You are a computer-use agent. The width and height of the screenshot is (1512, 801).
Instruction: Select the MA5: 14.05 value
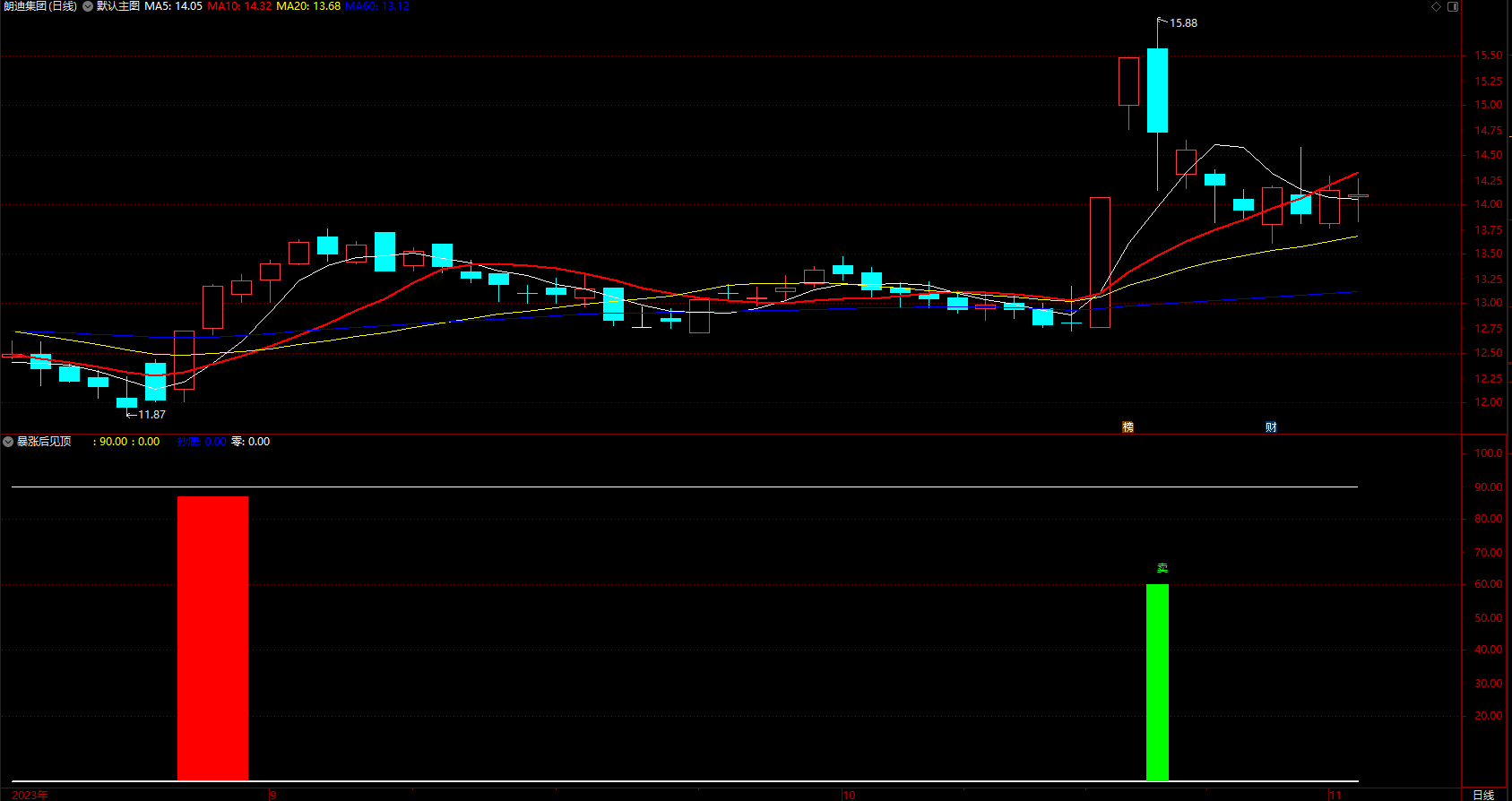(x=173, y=6)
